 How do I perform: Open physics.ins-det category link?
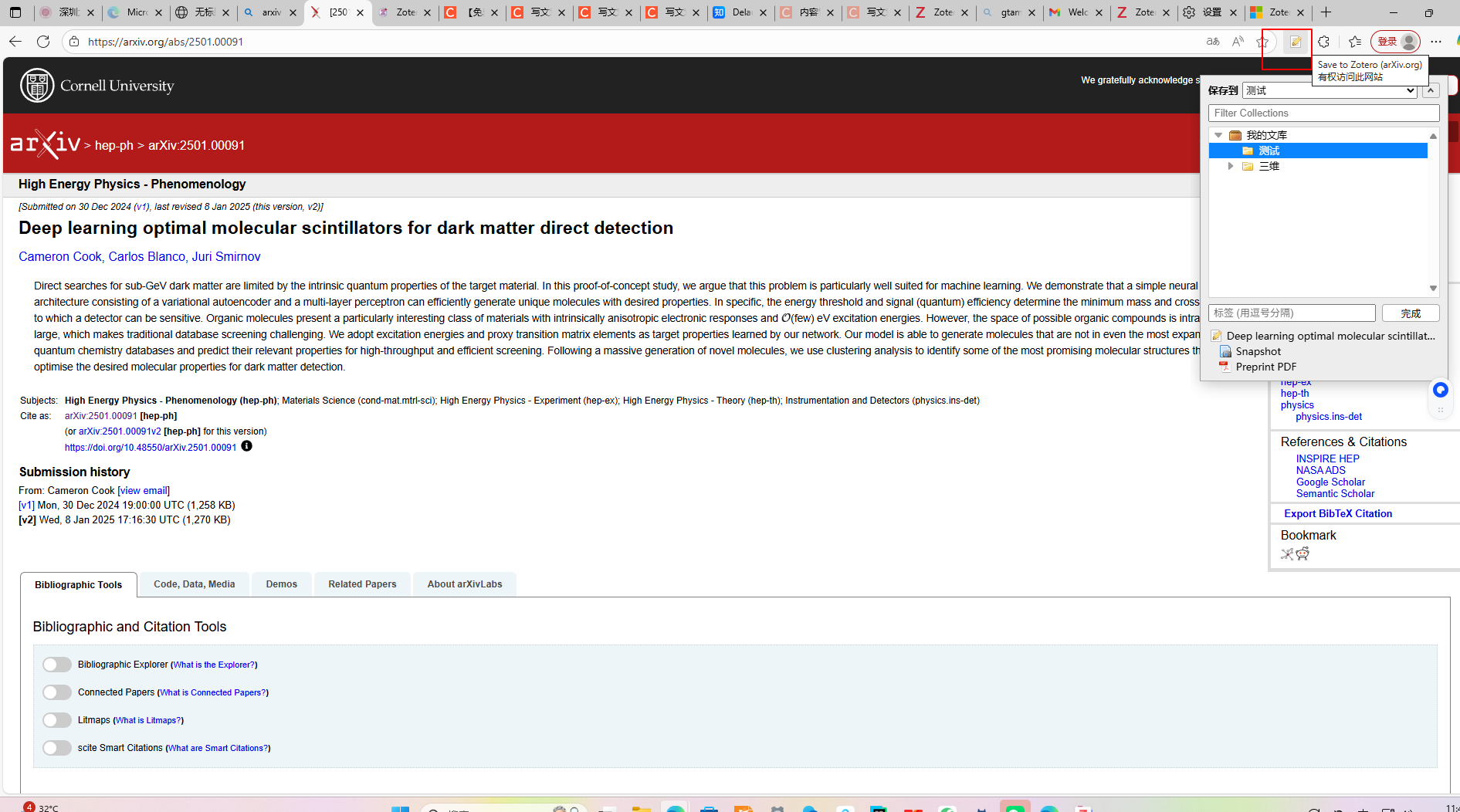coord(1329,417)
